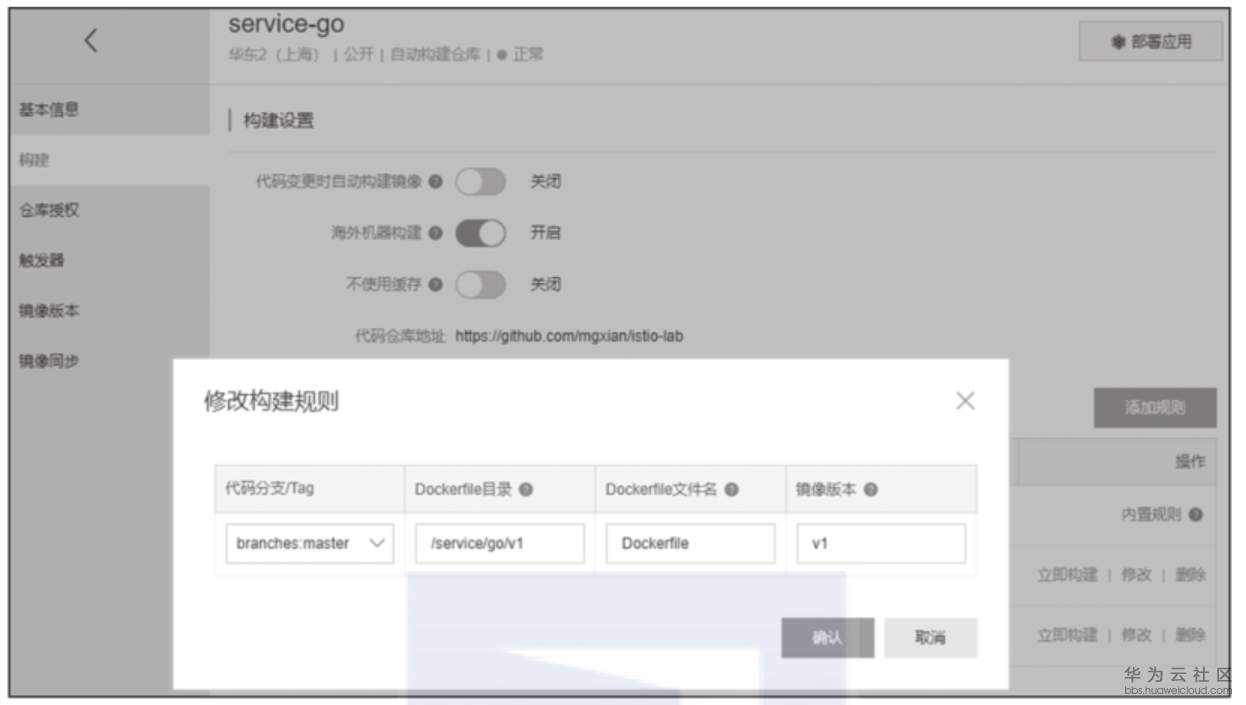This screenshot has width=1246, height=705.
Task: Open 镜像版本 in the sidebar
Action: [109, 311]
